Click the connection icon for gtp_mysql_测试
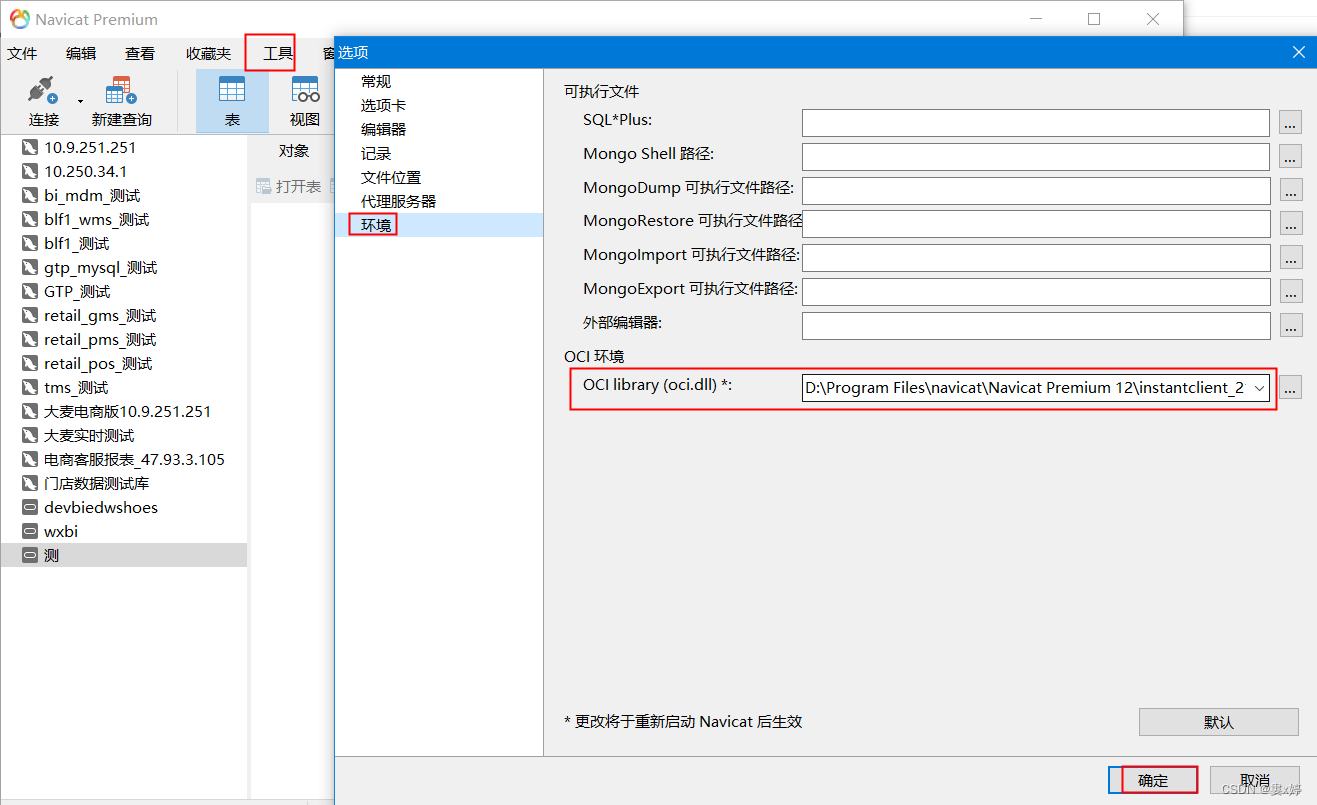This screenshot has width=1317, height=805. [30, 267]
